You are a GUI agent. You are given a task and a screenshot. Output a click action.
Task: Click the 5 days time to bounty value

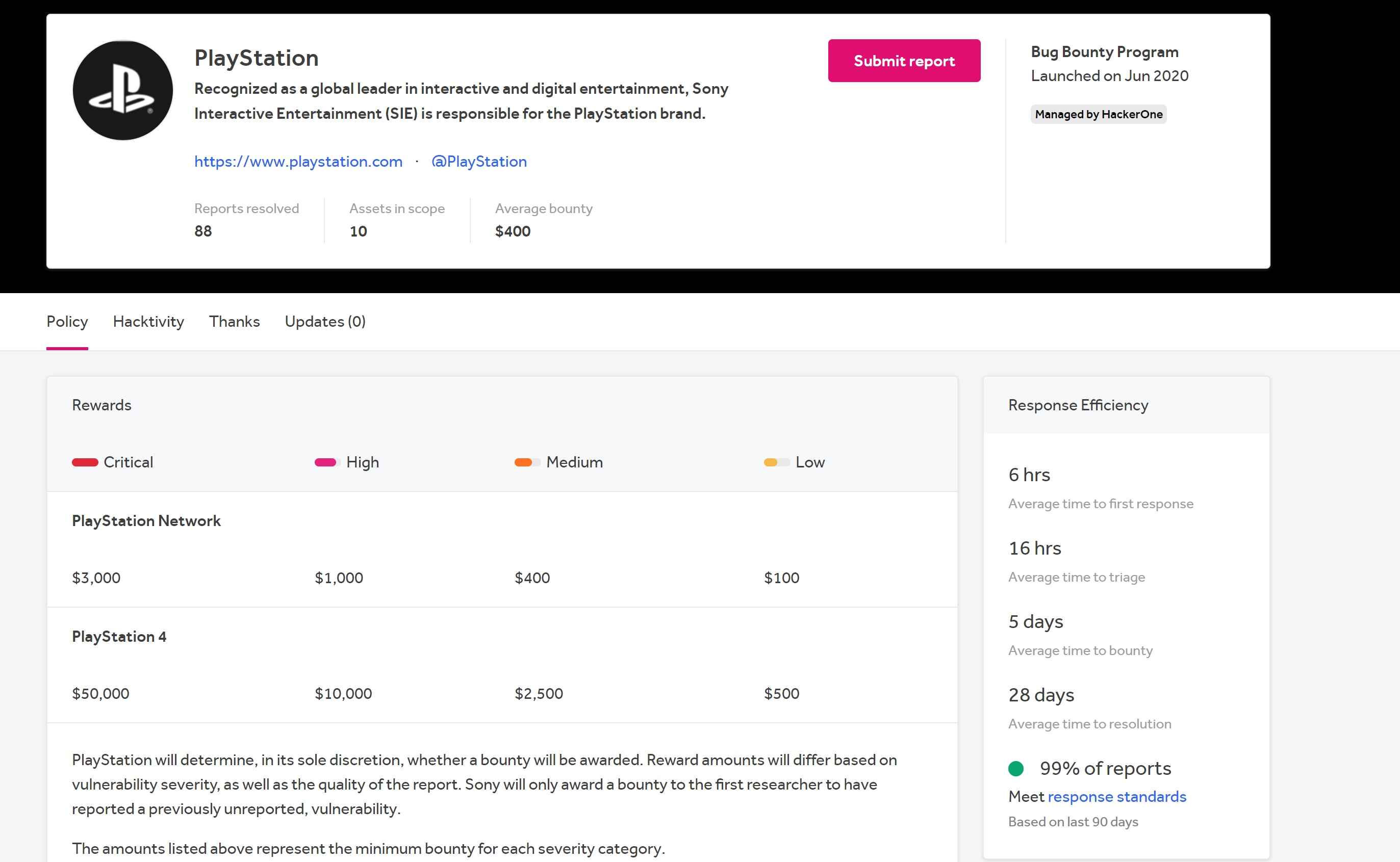[x=1036, y=622]
